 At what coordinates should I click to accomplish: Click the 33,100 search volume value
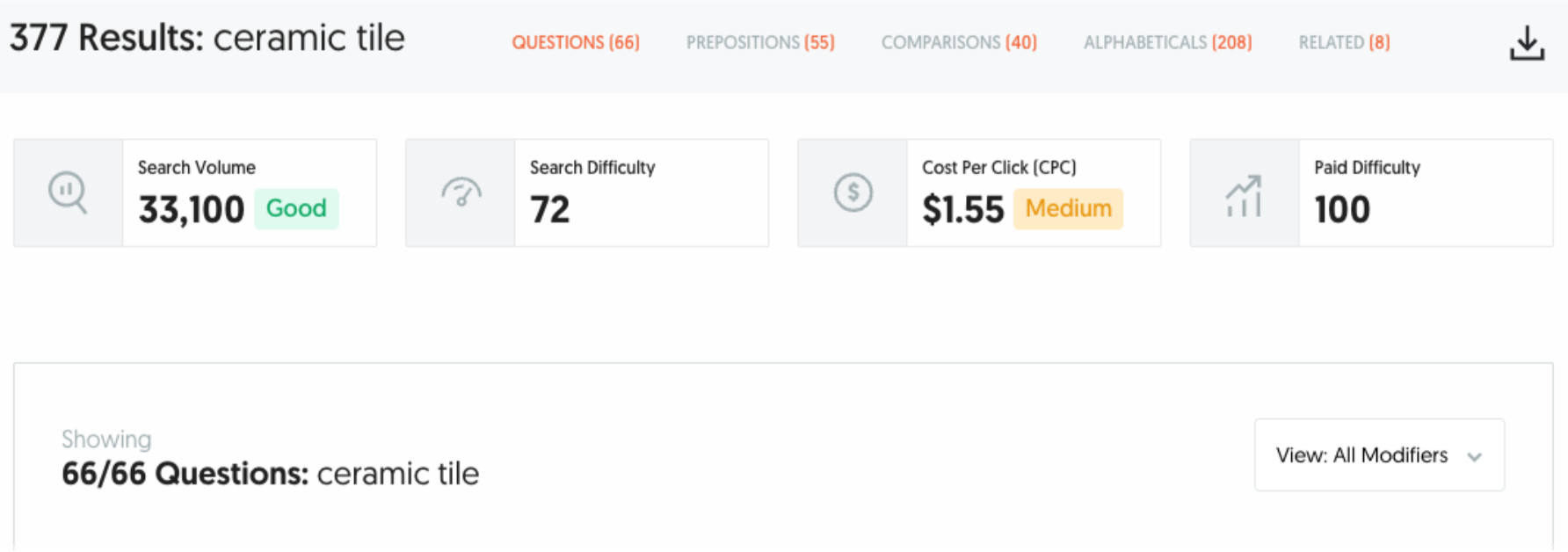click(192, 209)
